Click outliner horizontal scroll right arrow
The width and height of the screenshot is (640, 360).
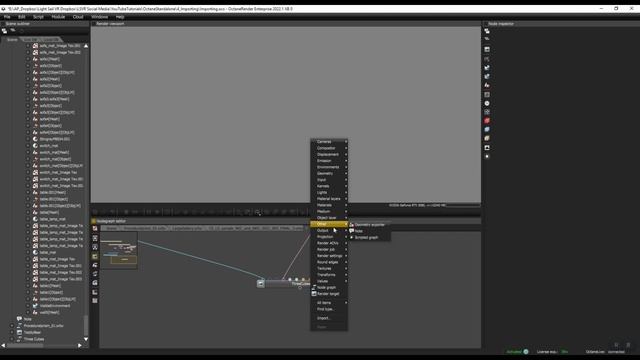pos(80,345)
